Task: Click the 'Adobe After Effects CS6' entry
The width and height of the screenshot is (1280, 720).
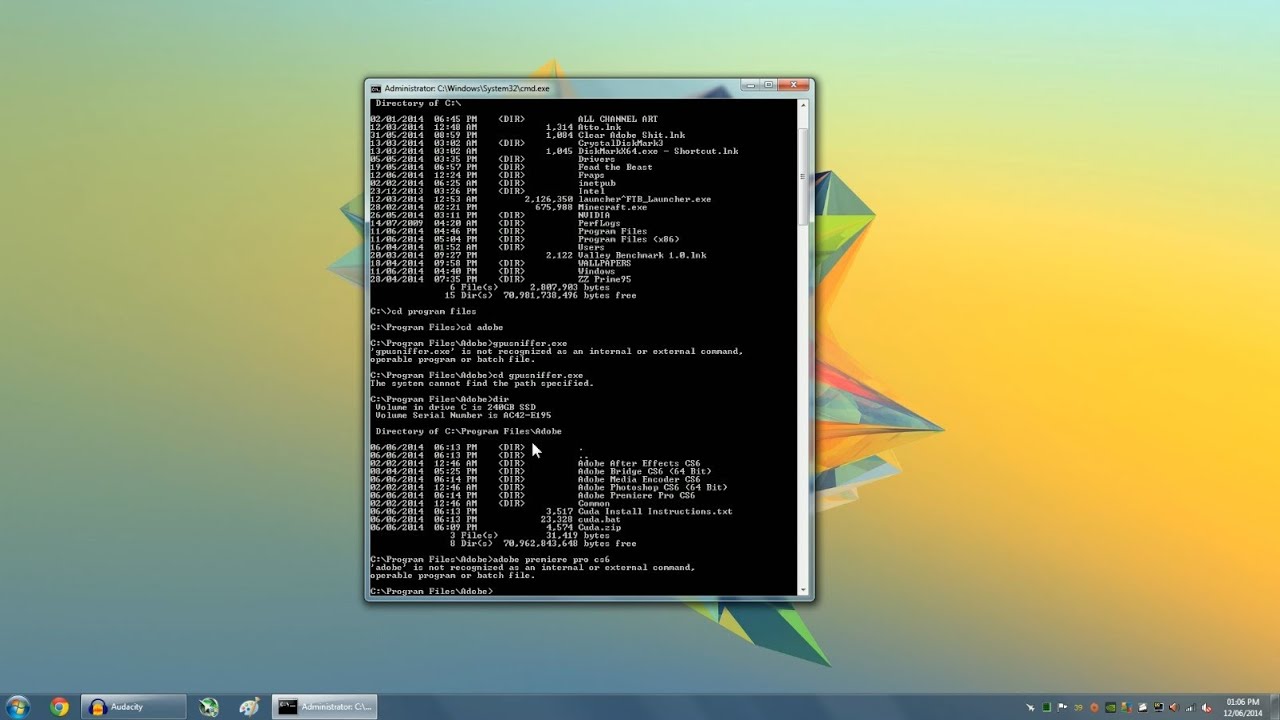Action: [639, 463]
